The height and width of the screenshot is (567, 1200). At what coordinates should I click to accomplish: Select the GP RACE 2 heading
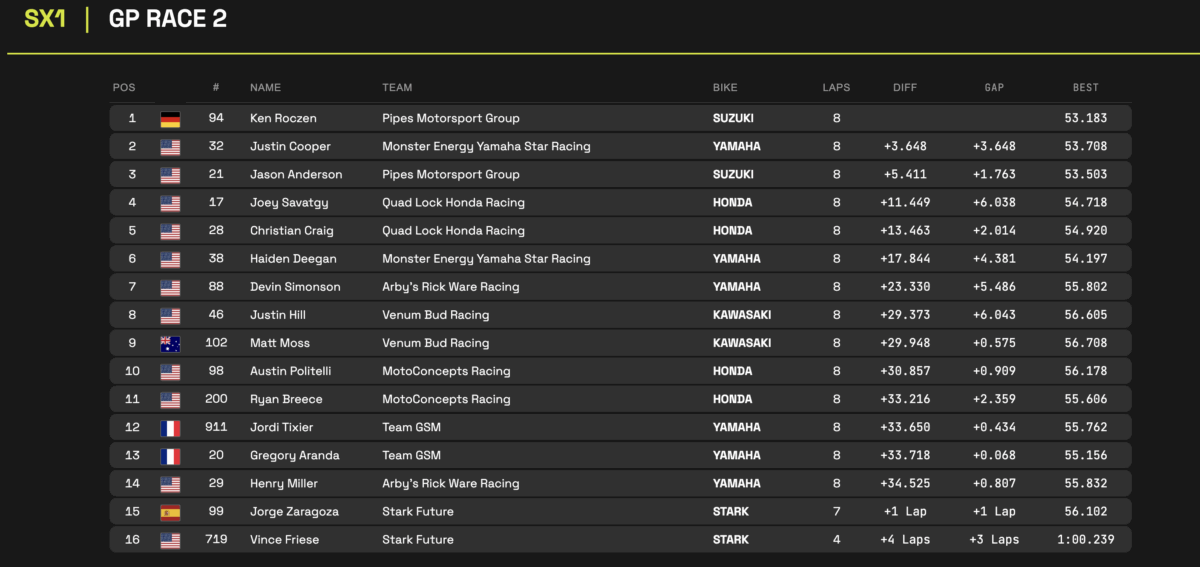[167, 19]
